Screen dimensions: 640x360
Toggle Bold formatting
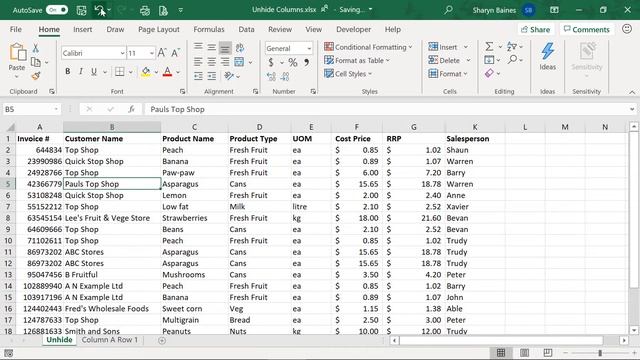(67, 71)
